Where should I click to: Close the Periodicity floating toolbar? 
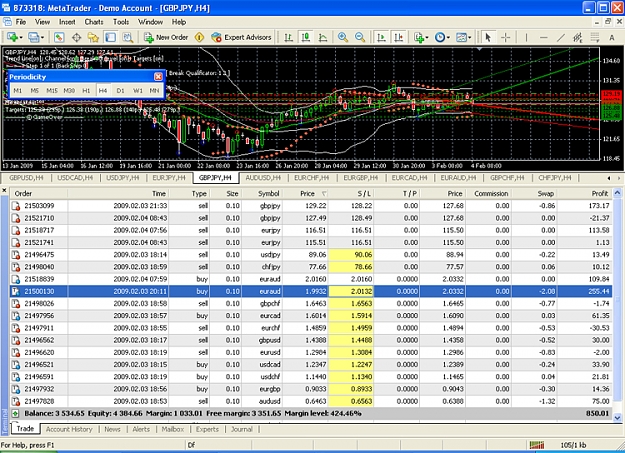(x=158, y=77)
